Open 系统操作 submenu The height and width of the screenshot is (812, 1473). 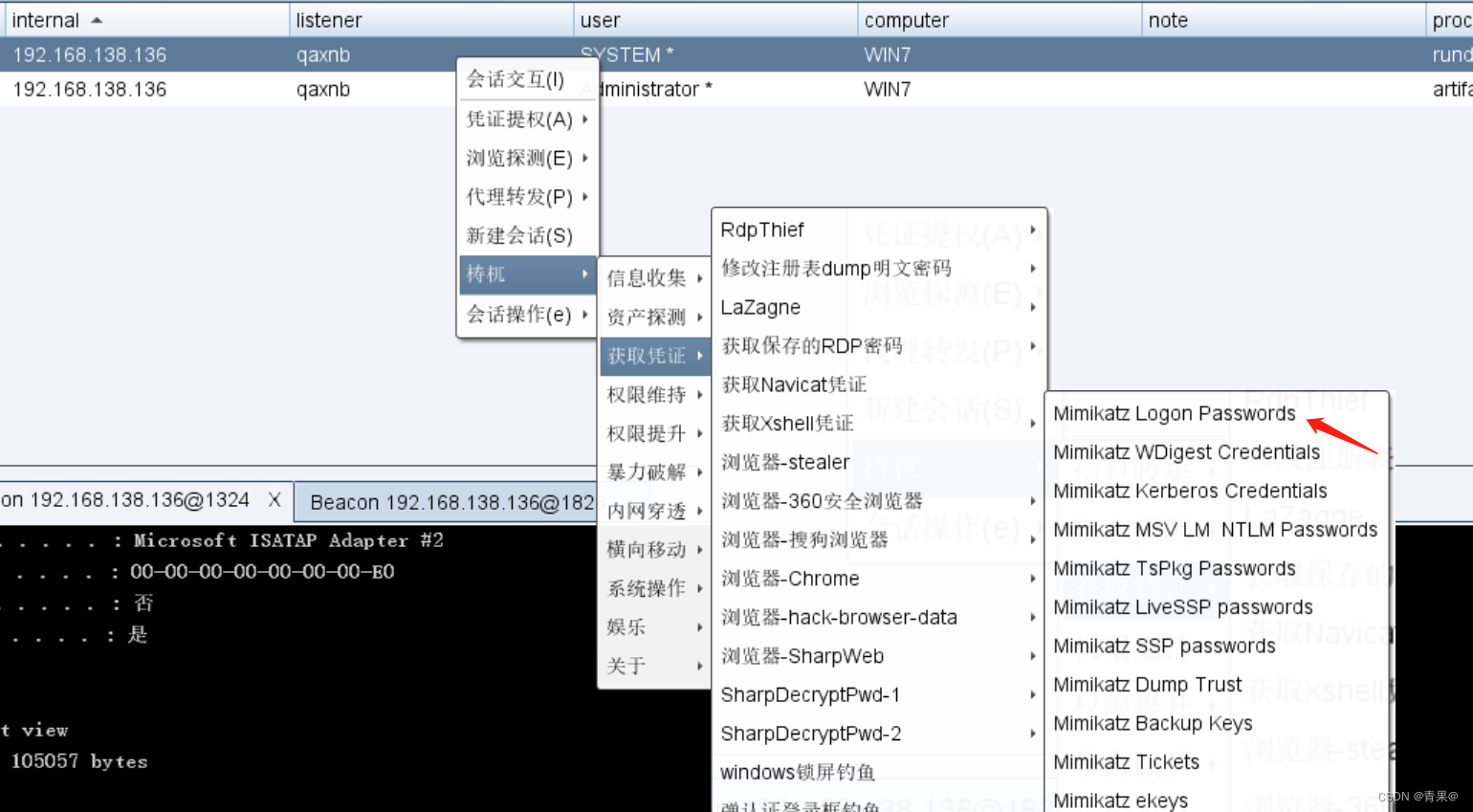tap(654, 588)
